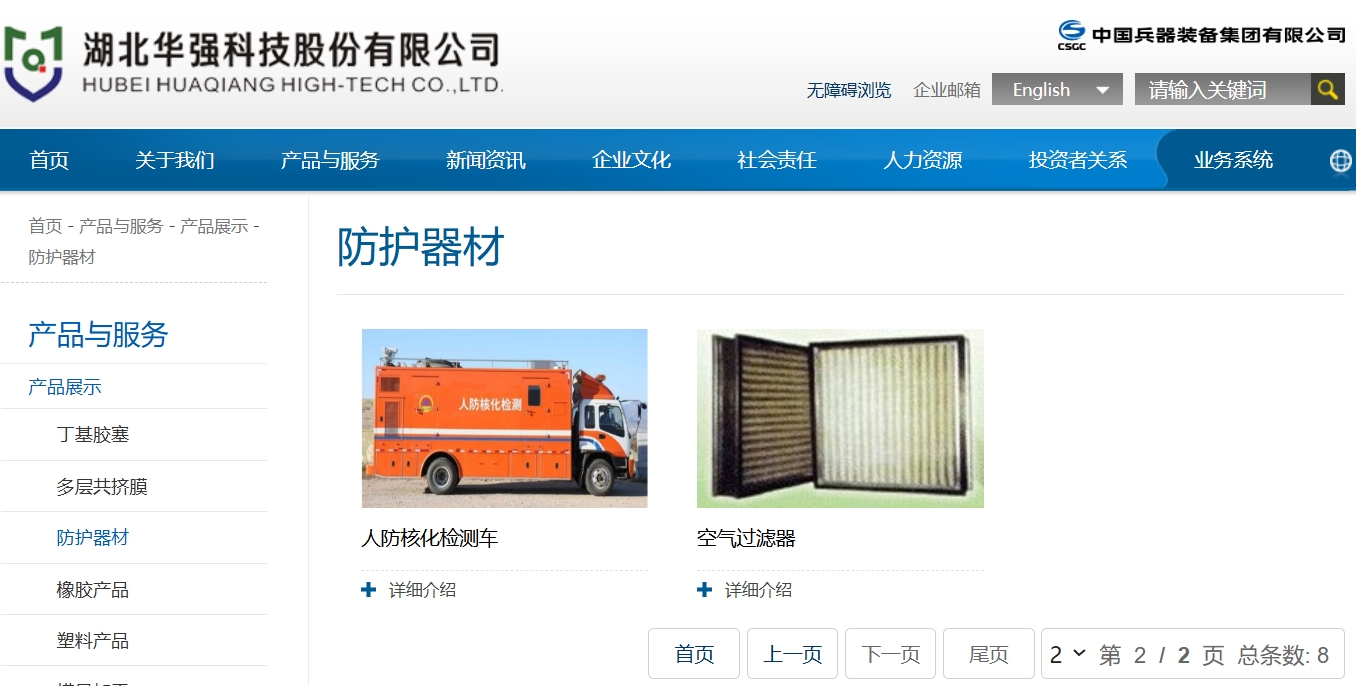This screenshot has height=686, width=1356.
Task: Click the 无障碍浏览 link
Action: pos(849,90)
